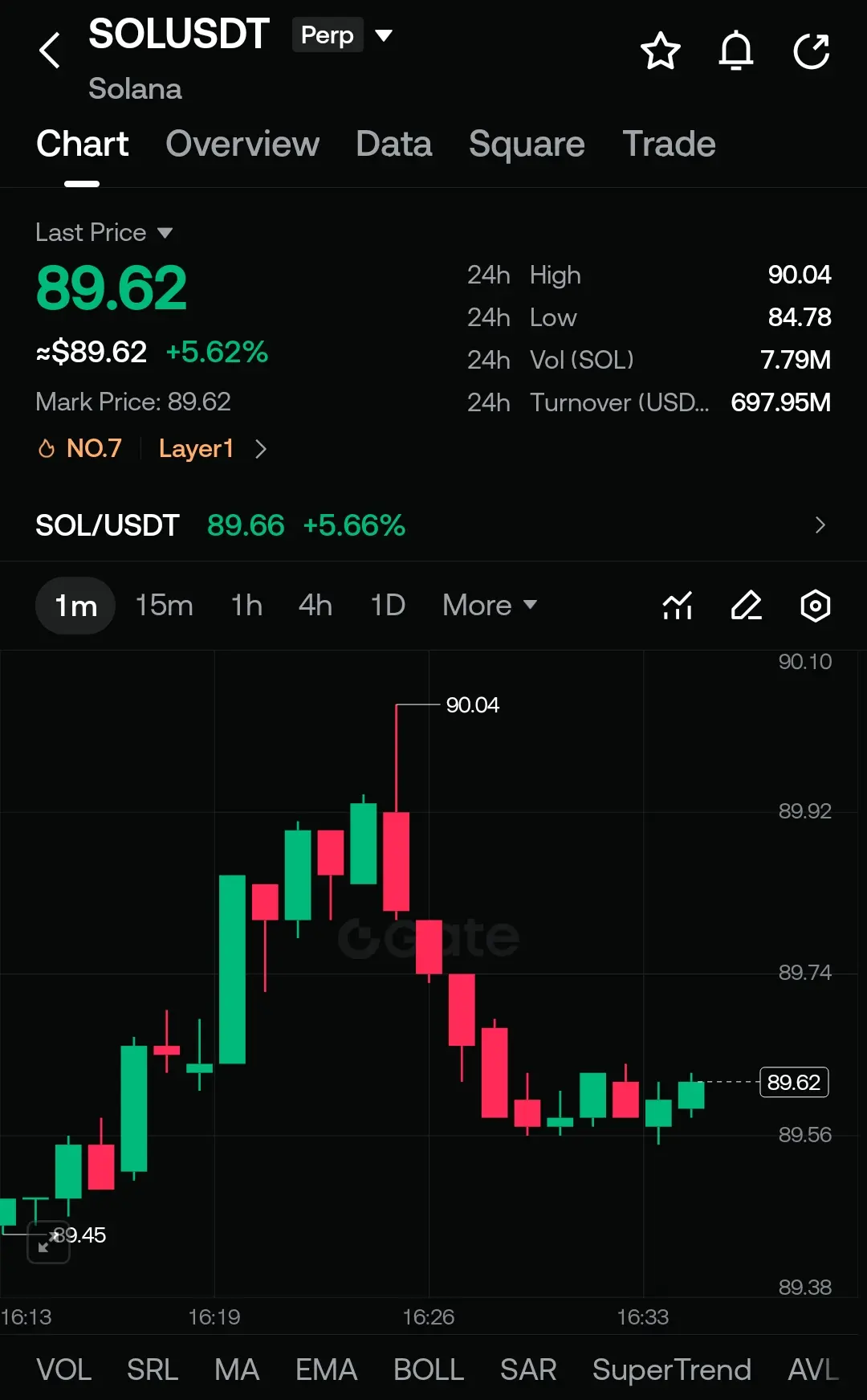Enable the SAR indicator
Image resolution: width=867 pixels, height=1400 pixels.
(528, 1369)
